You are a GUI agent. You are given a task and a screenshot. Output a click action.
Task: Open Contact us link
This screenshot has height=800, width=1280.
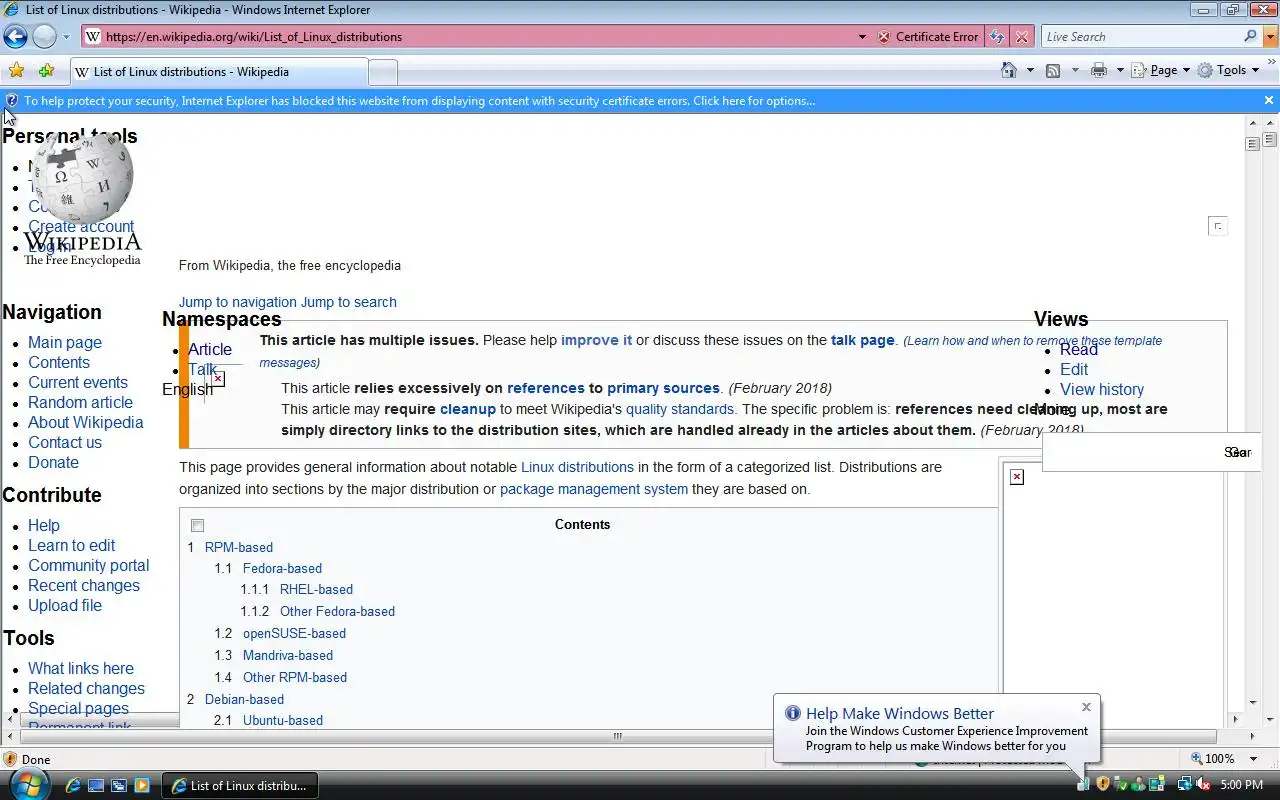point(65,443)
